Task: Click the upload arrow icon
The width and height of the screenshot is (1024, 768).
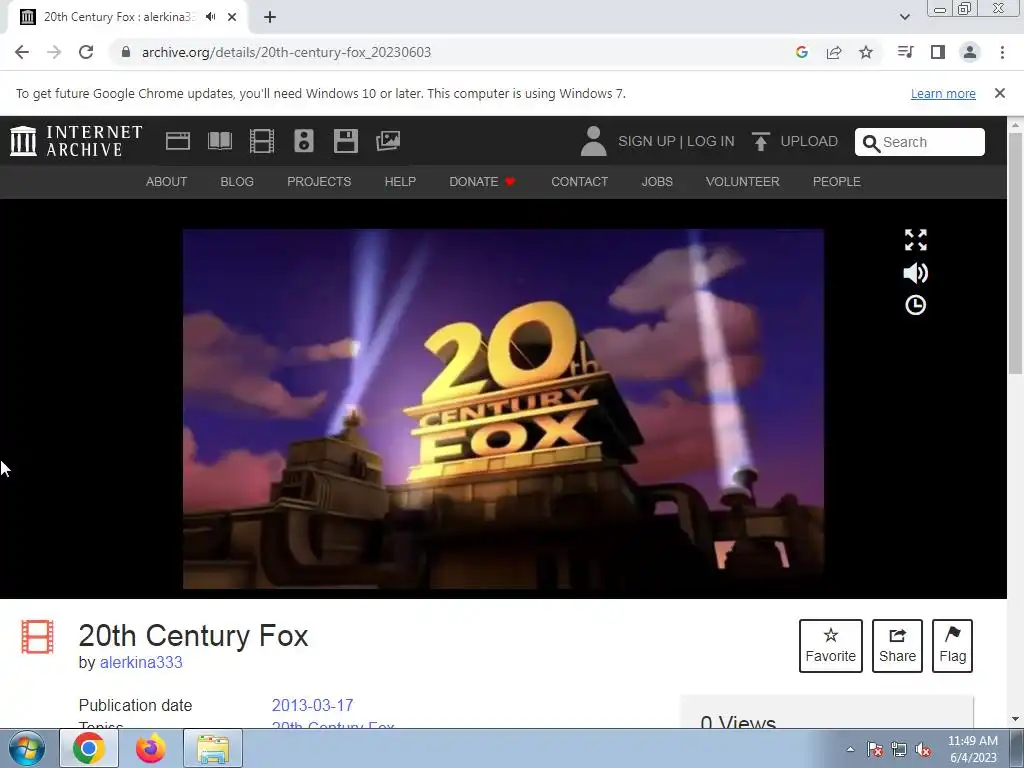Action: coord(760,141)
